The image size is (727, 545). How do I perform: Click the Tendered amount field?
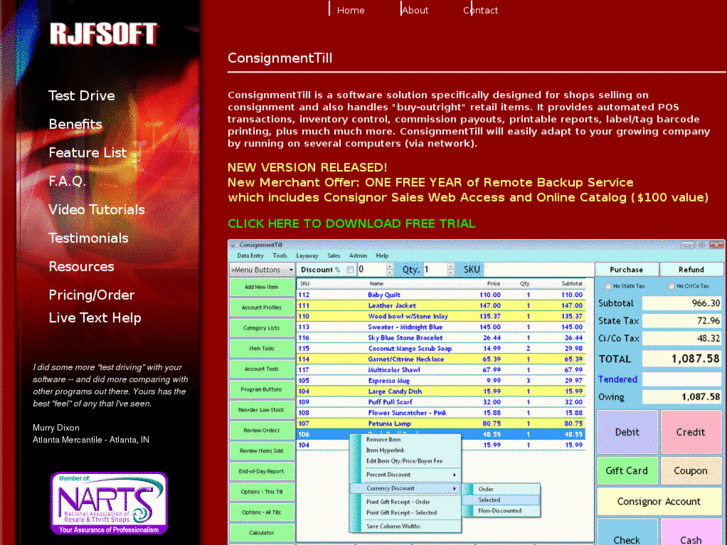(x=682, y=379)
